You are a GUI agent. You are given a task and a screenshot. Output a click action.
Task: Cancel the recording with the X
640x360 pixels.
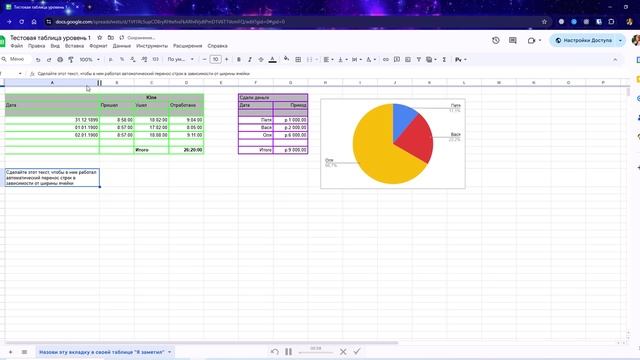(x=343, y=351)
